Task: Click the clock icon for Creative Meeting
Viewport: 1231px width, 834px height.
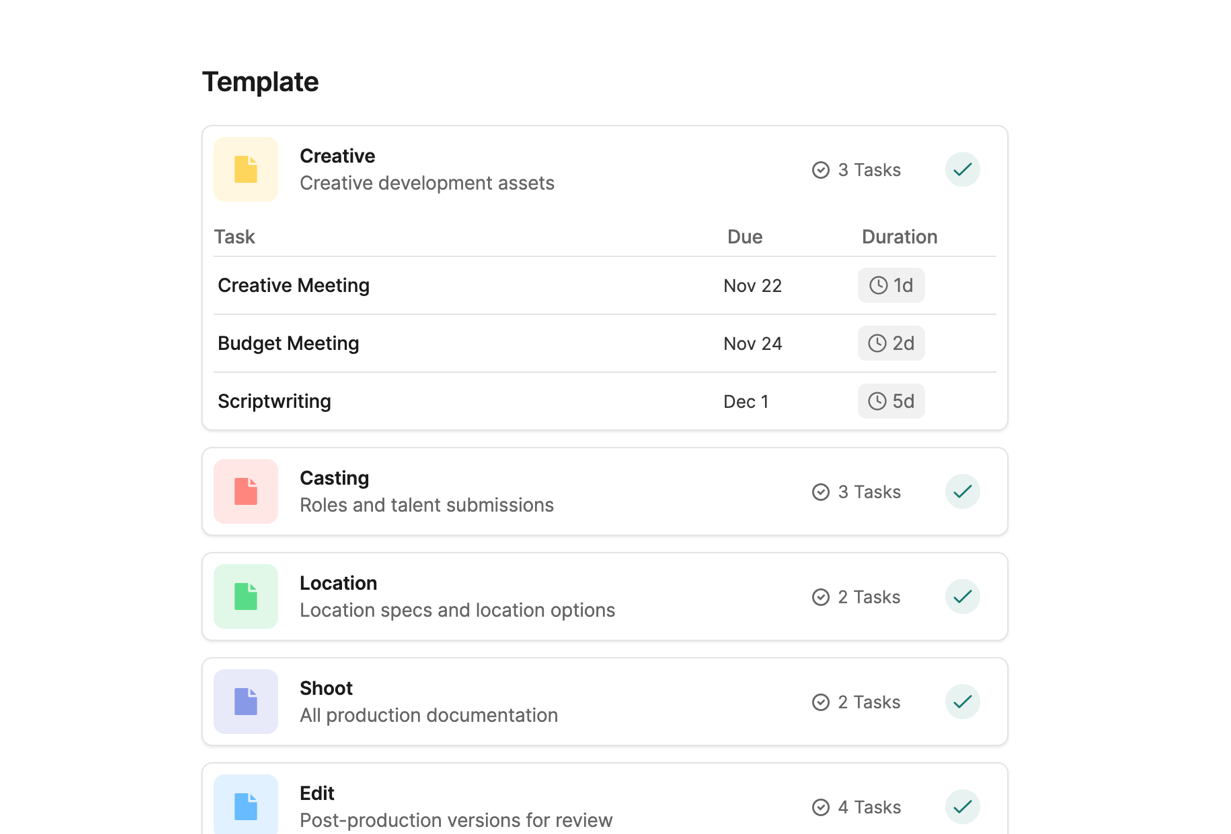Action: [x=878, y=286]
